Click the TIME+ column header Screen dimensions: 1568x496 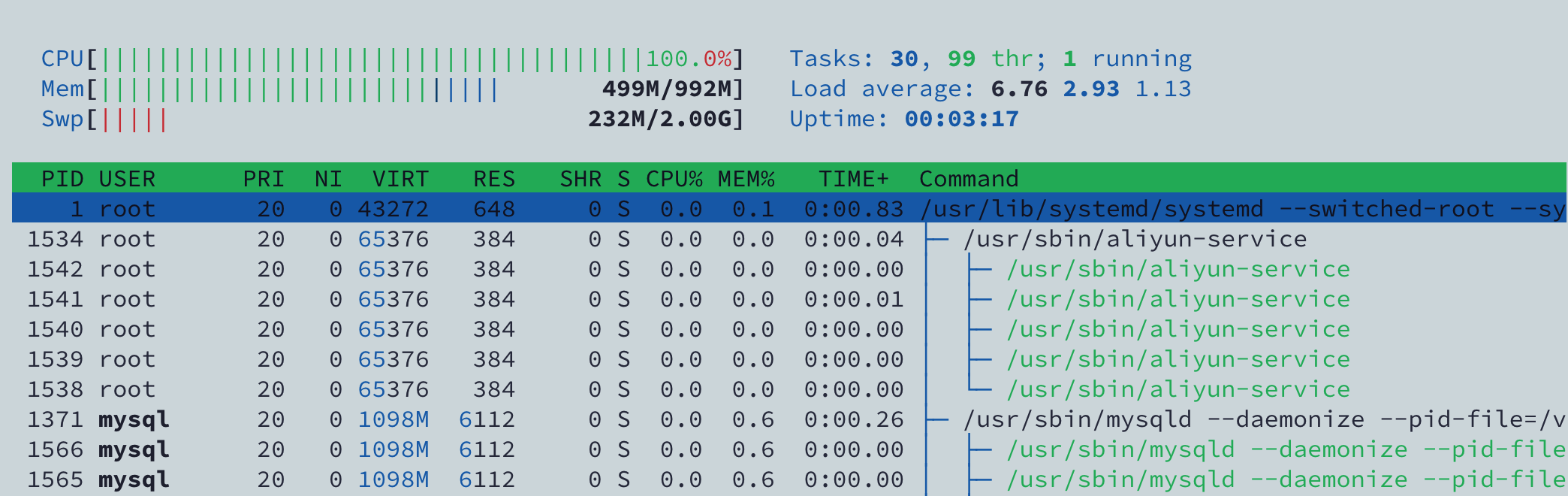coord(854,179)
